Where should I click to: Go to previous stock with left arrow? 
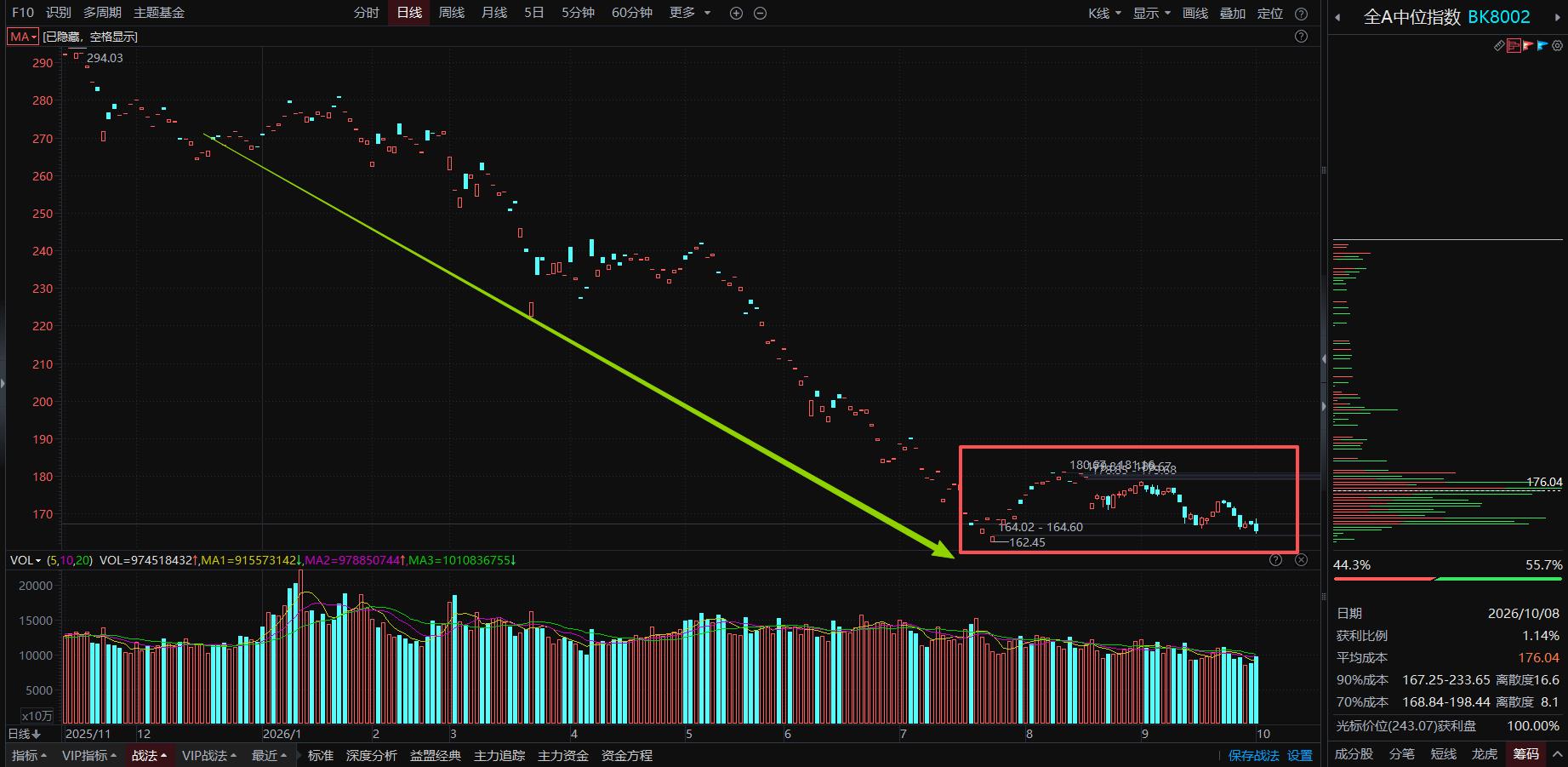point(1337,17)
